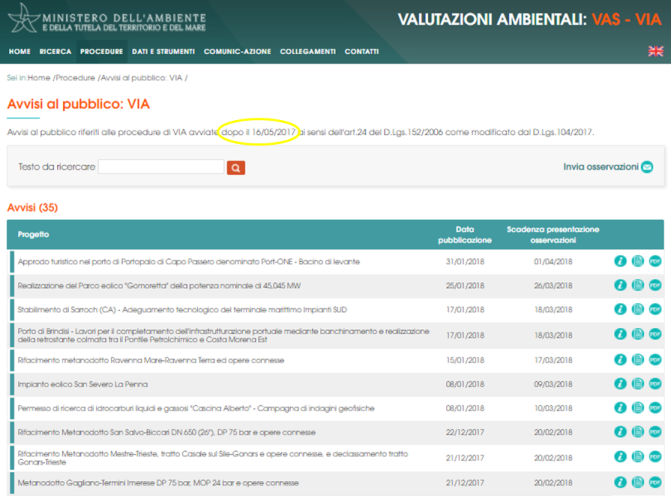Image resolution: width=671 pixels, height=496 pixels.
Task: Click deadline date 26/03/2018
Action: click(x=553, y=285)
